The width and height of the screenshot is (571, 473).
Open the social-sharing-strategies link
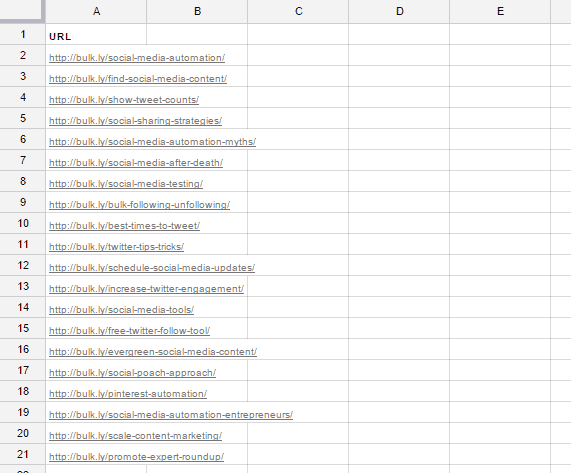pos(135,121)
